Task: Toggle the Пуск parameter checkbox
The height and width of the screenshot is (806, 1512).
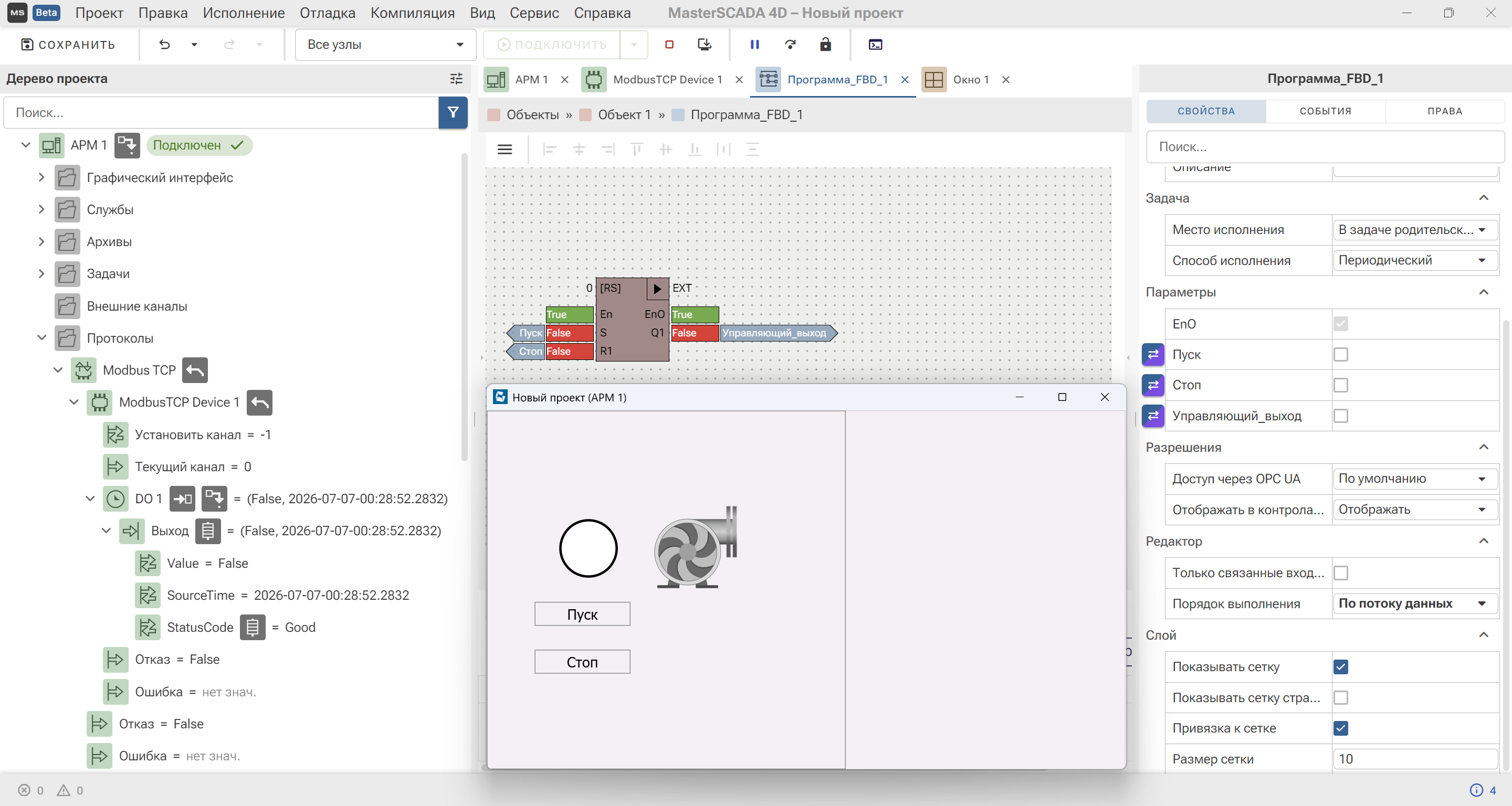Action: pyautogui.click(x=1341, y=354)
